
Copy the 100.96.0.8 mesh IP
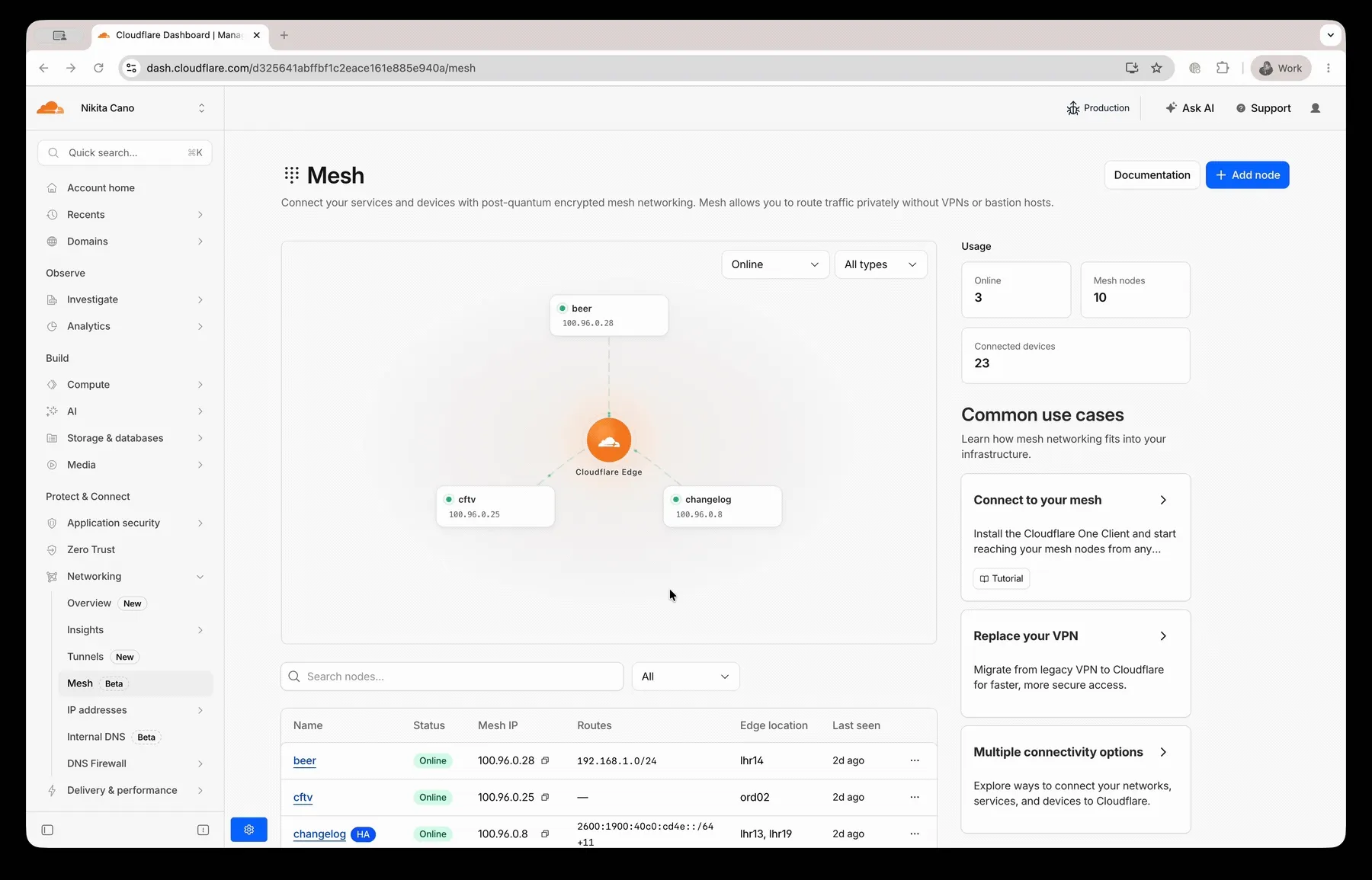[x=545, y=834]
